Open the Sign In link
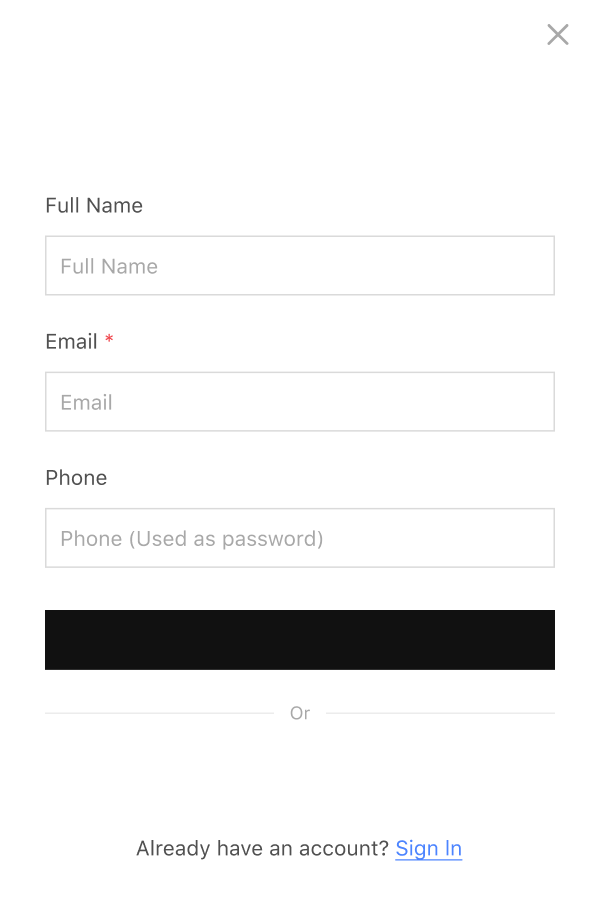The height and width of the screenshot is (906, 600). (428, 849)
